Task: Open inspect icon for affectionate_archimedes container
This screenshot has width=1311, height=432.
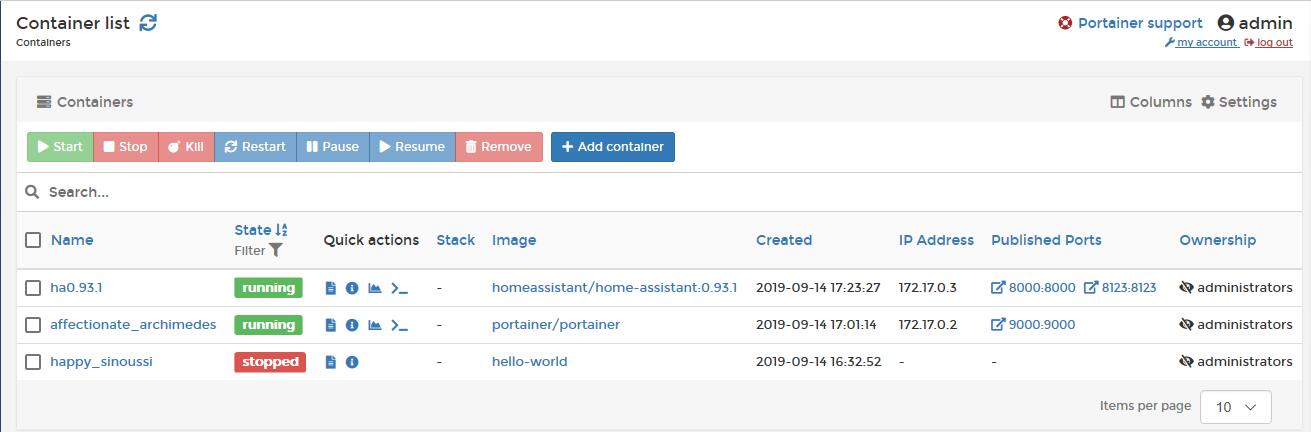Action: 352,325
